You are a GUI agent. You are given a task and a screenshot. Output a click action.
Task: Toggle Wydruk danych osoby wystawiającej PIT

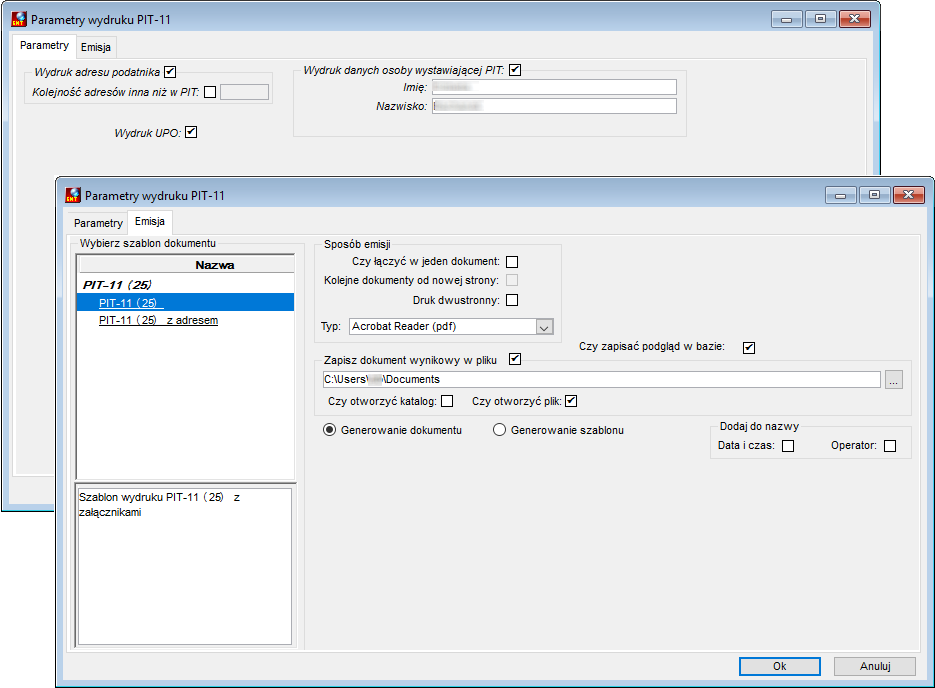point(515,70)
